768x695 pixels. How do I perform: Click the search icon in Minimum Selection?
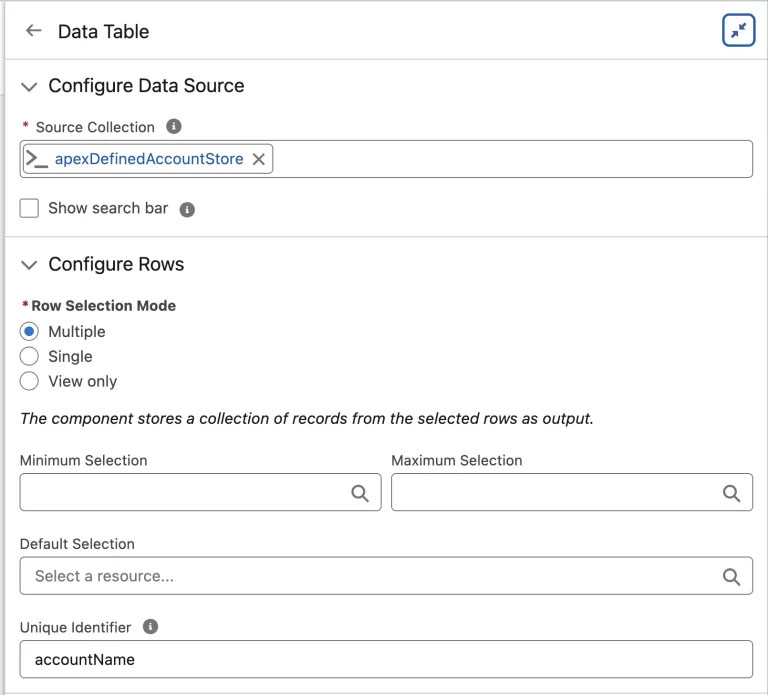coord(360,493)
